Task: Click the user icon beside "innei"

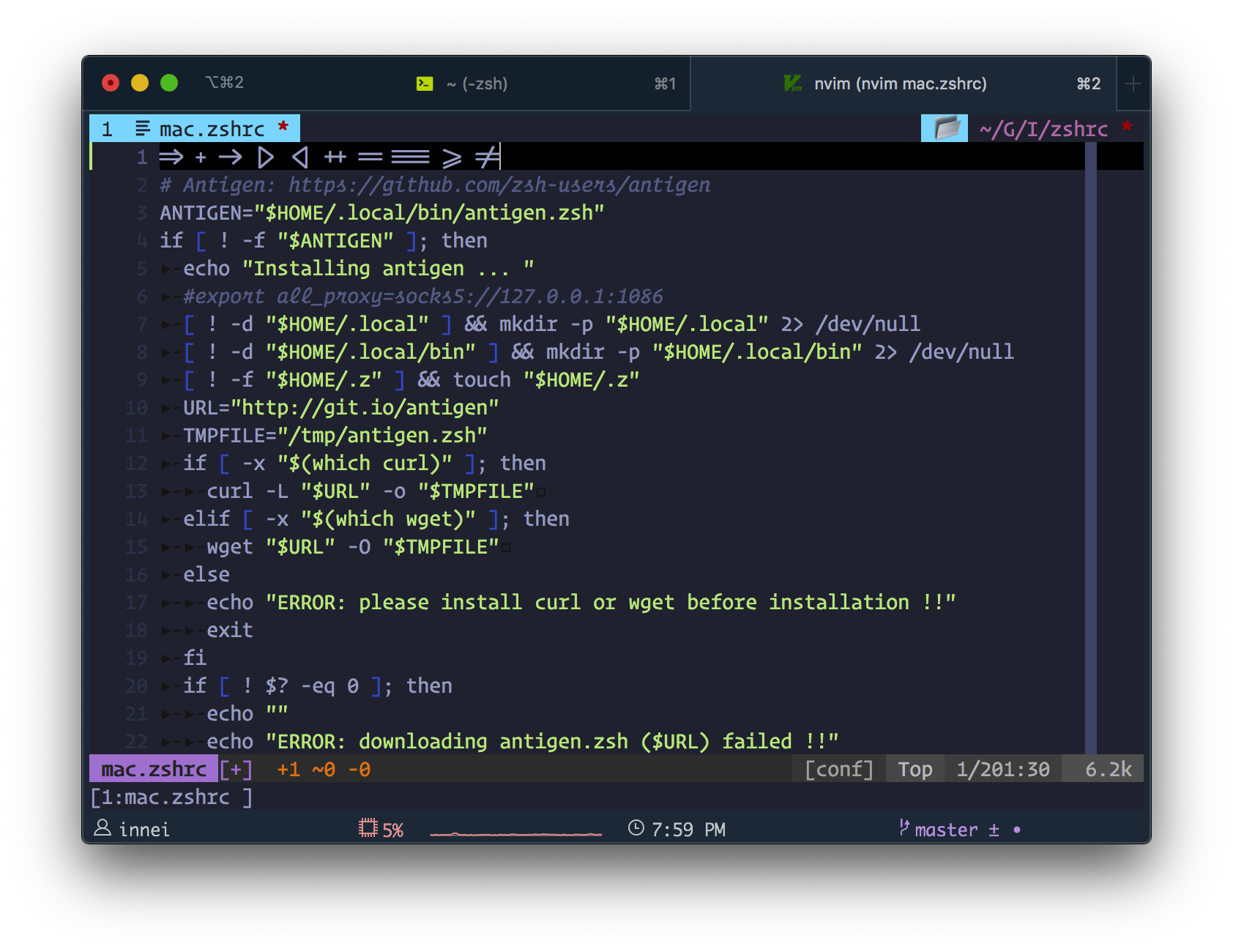Action: click(103, 828)
